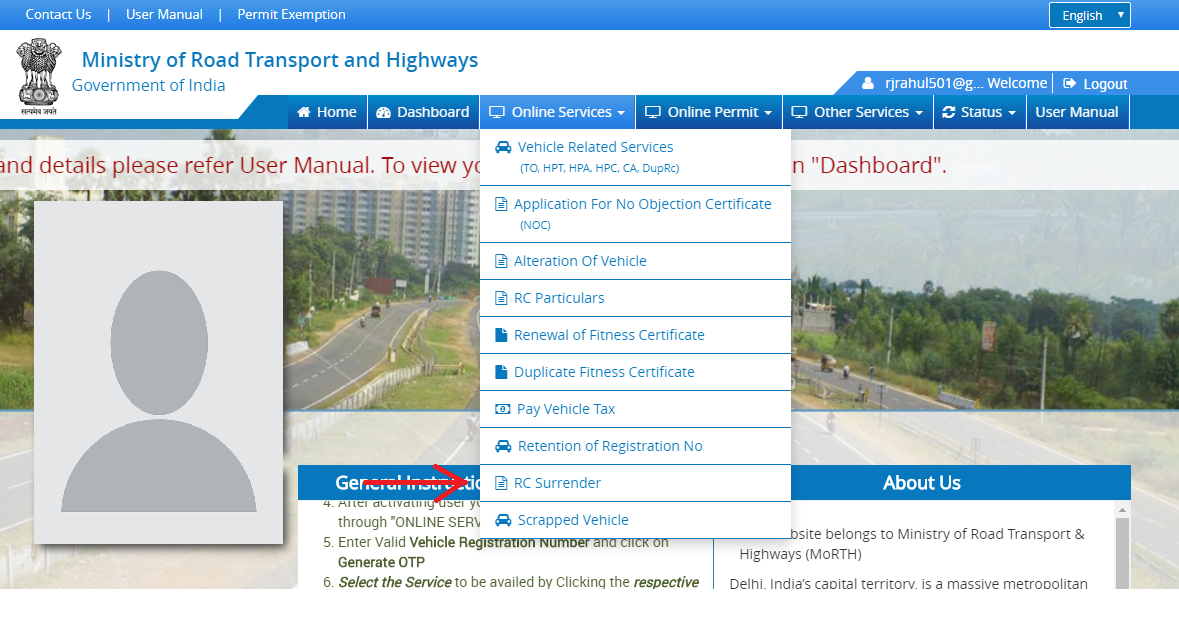Click the monitor icon beside Online Permit
This screenshot has height=640, width=1179.
tap(653, 112)
